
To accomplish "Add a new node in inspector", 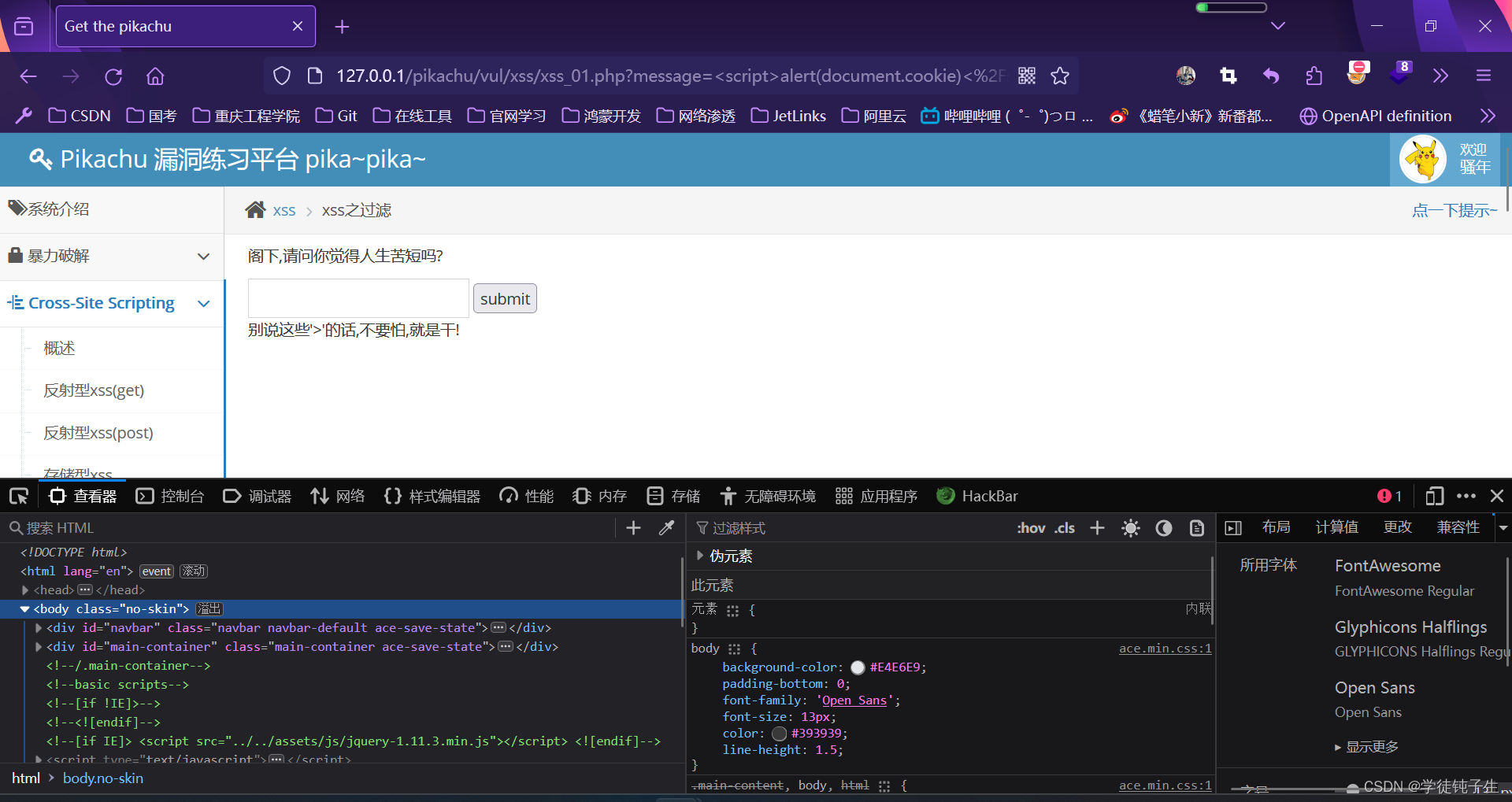I will tap(633, 528).
